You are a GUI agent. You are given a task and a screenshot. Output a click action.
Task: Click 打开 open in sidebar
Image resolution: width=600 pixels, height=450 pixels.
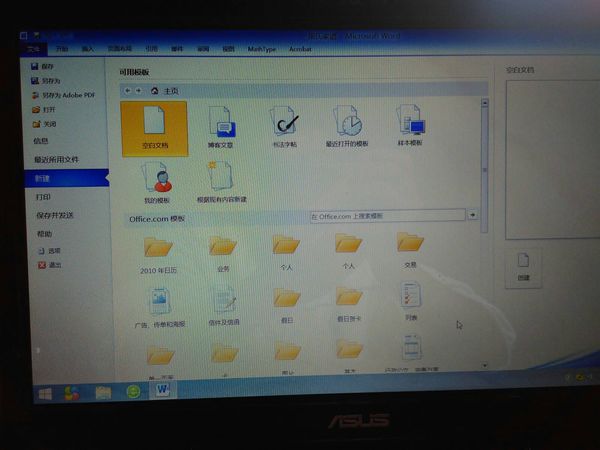[44, 109]
